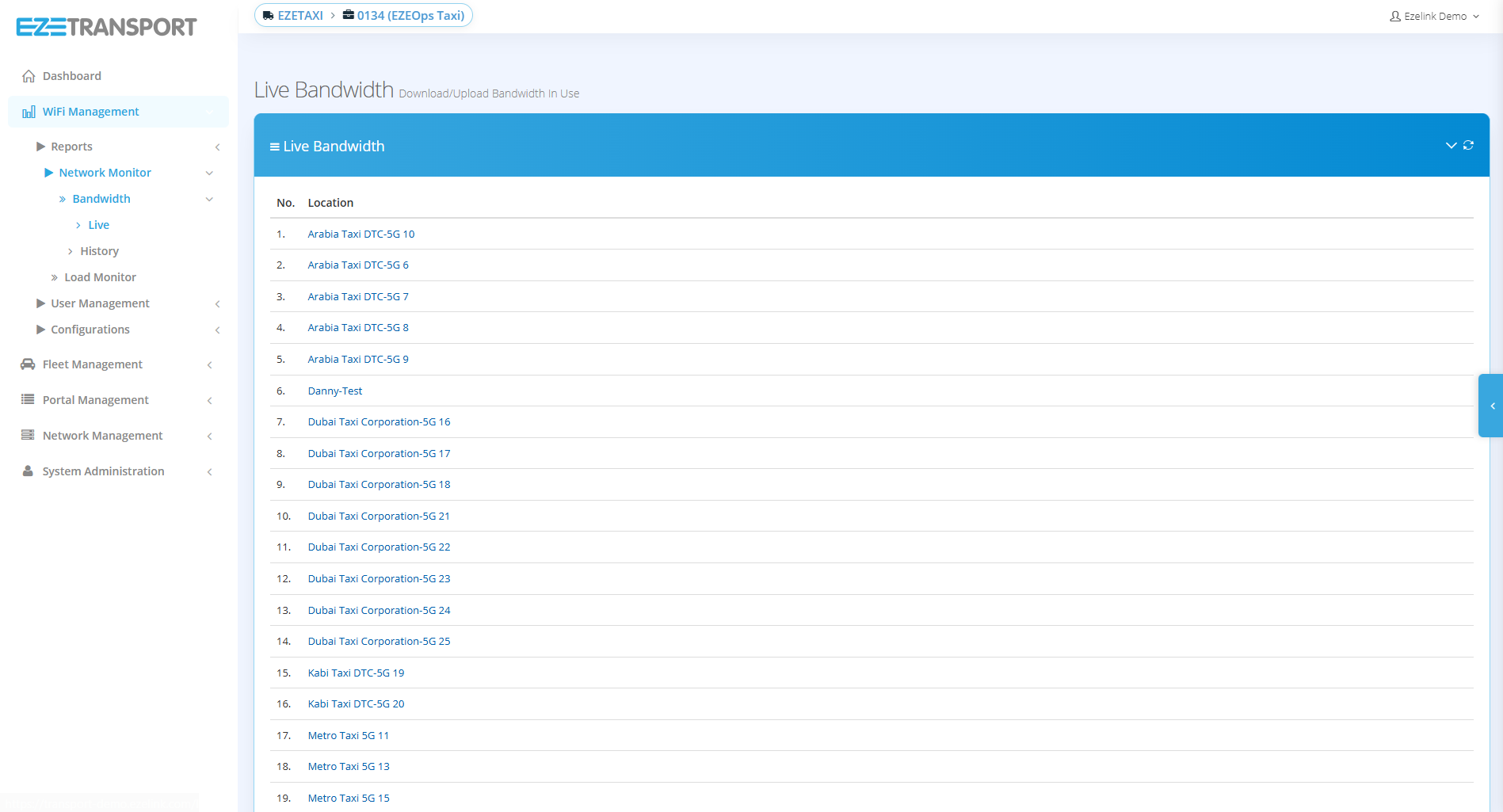Open Metro Taxi 5G 11
Screen dimensions: 1503x812
349,735
